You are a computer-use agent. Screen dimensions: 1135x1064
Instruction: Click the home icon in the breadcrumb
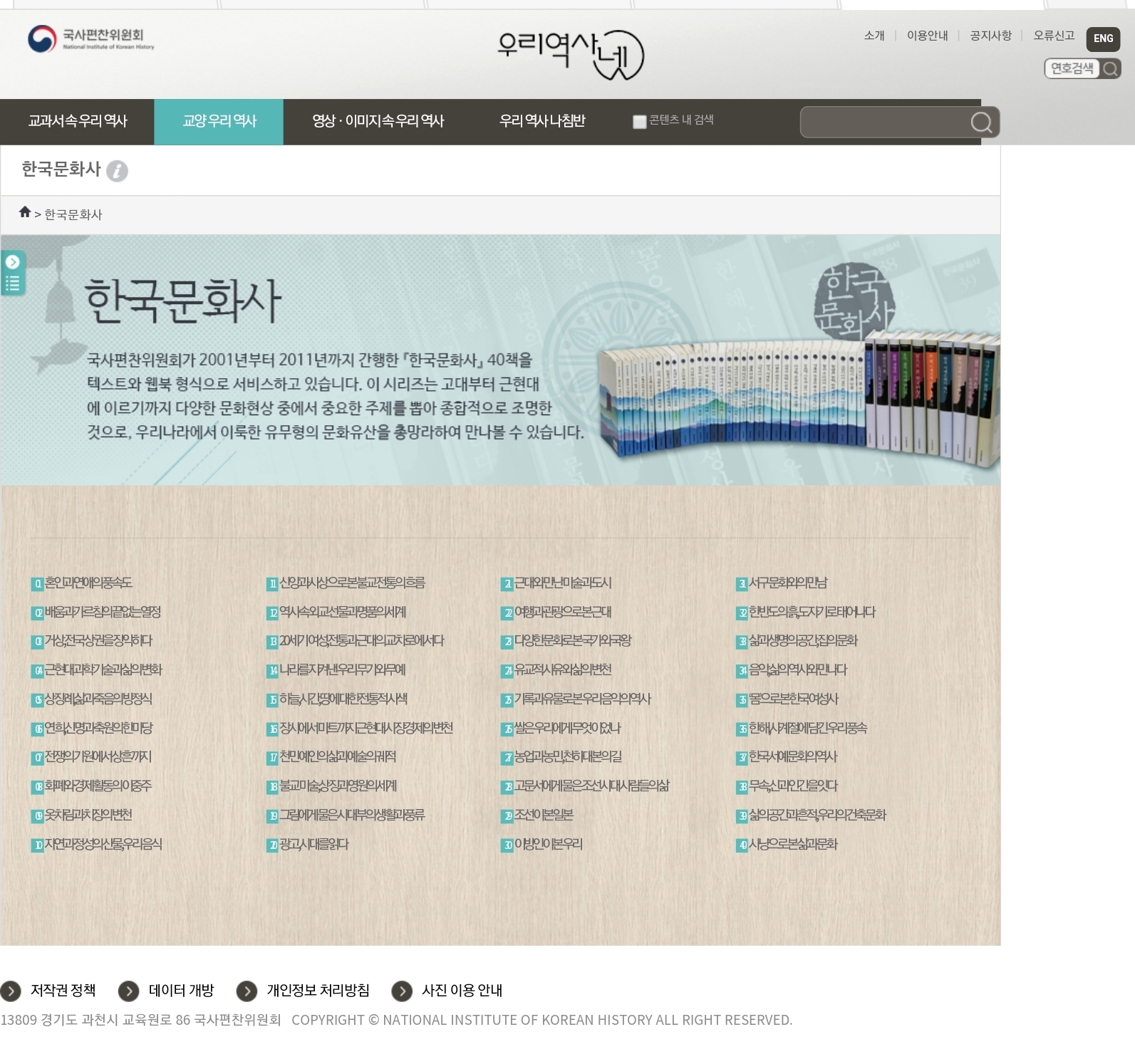click(25, 212)
